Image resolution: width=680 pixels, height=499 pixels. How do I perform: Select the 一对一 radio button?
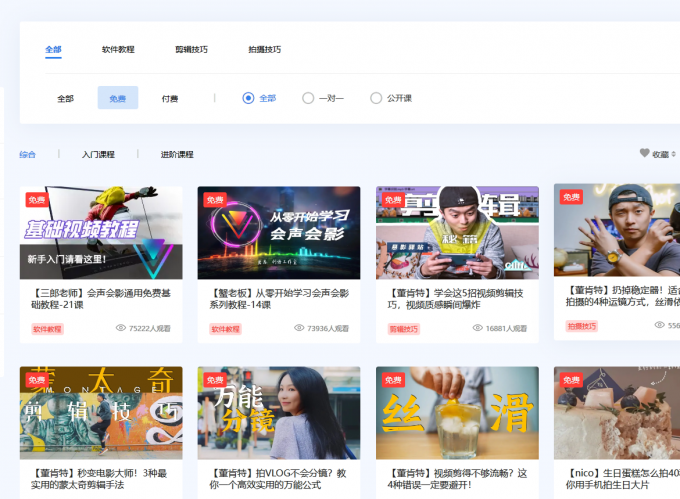[308, 98]
